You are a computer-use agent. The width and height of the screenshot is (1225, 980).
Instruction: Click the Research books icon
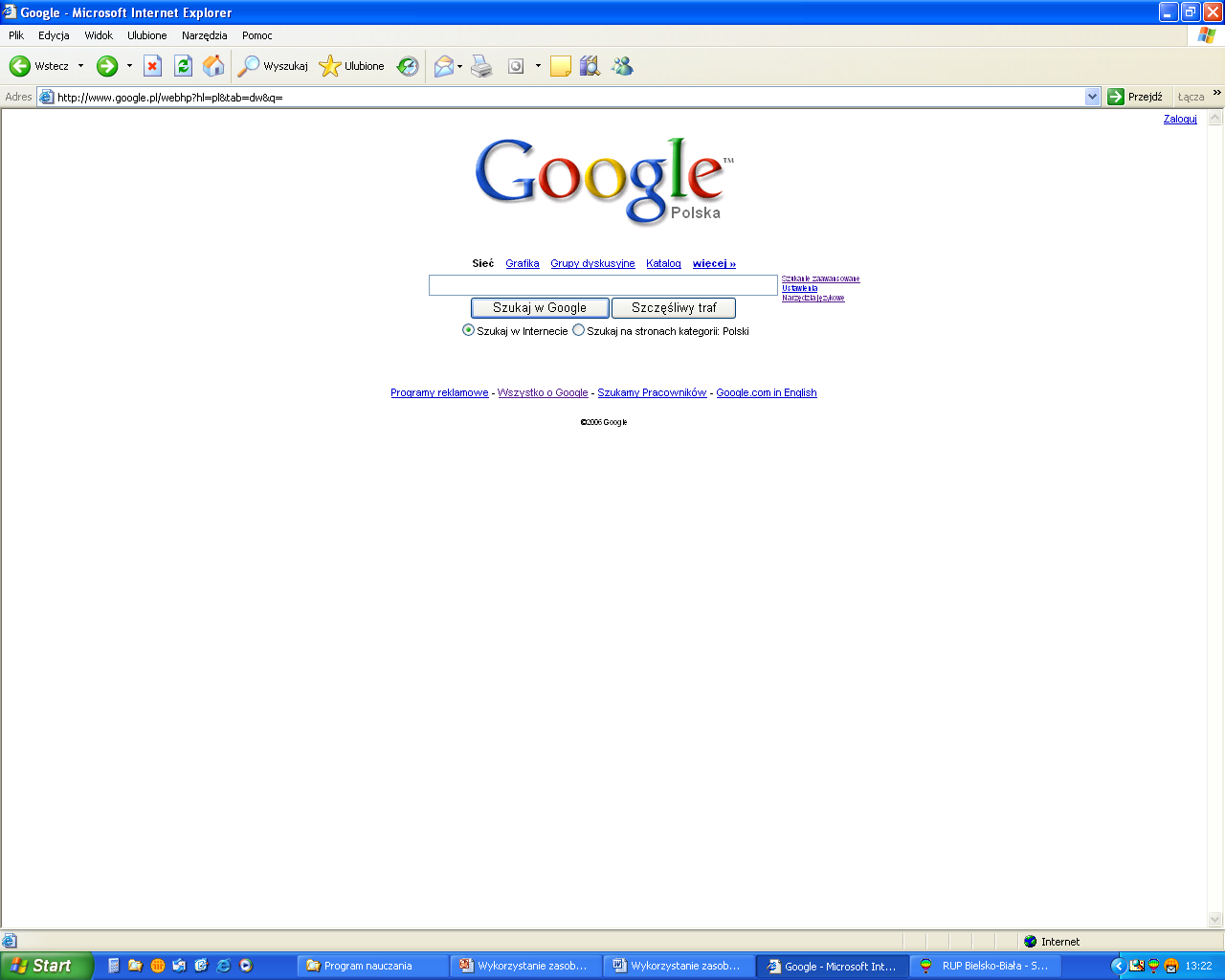coord(590,66)
